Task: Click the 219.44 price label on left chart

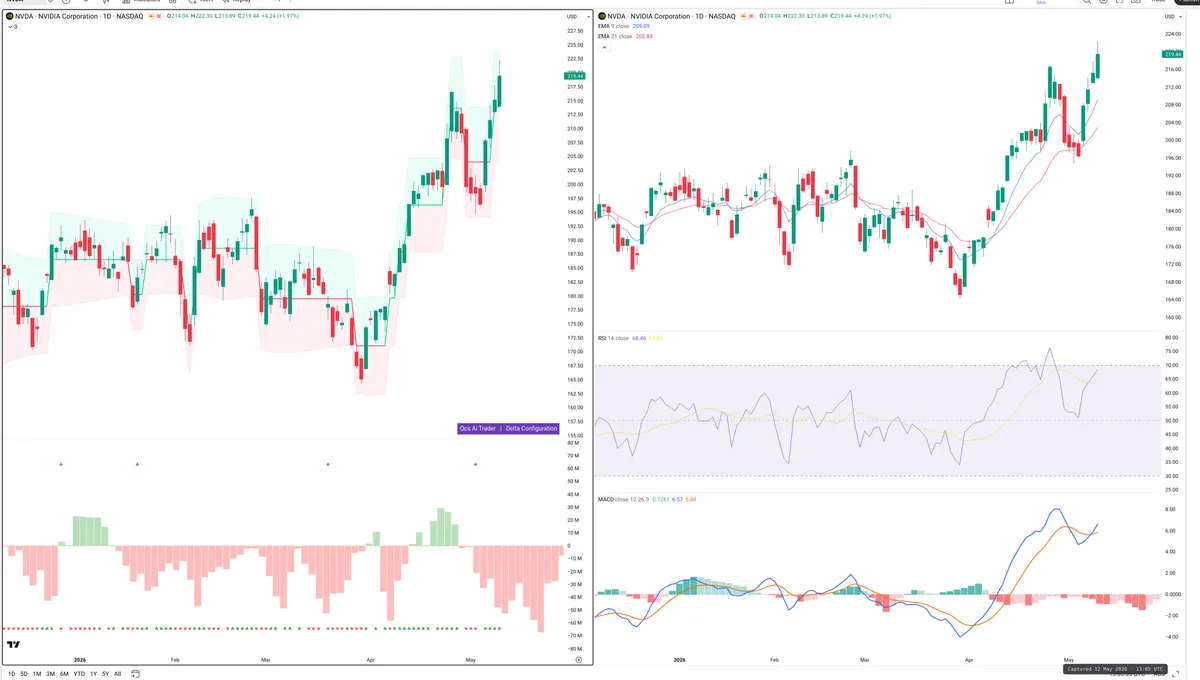Action: [x=575, y=76]
